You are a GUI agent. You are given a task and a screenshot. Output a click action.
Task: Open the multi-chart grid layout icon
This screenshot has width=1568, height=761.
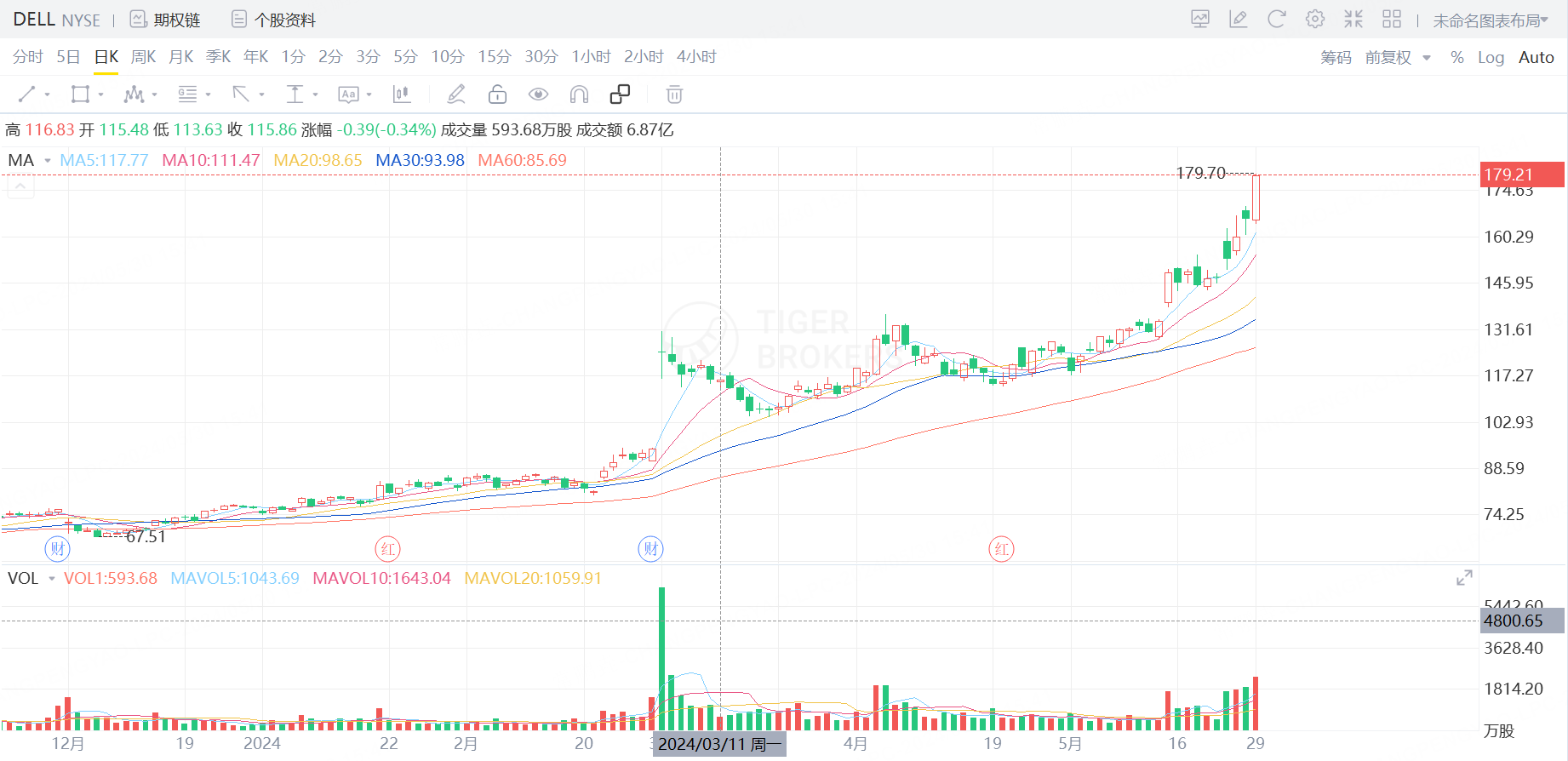[1392, 20]
